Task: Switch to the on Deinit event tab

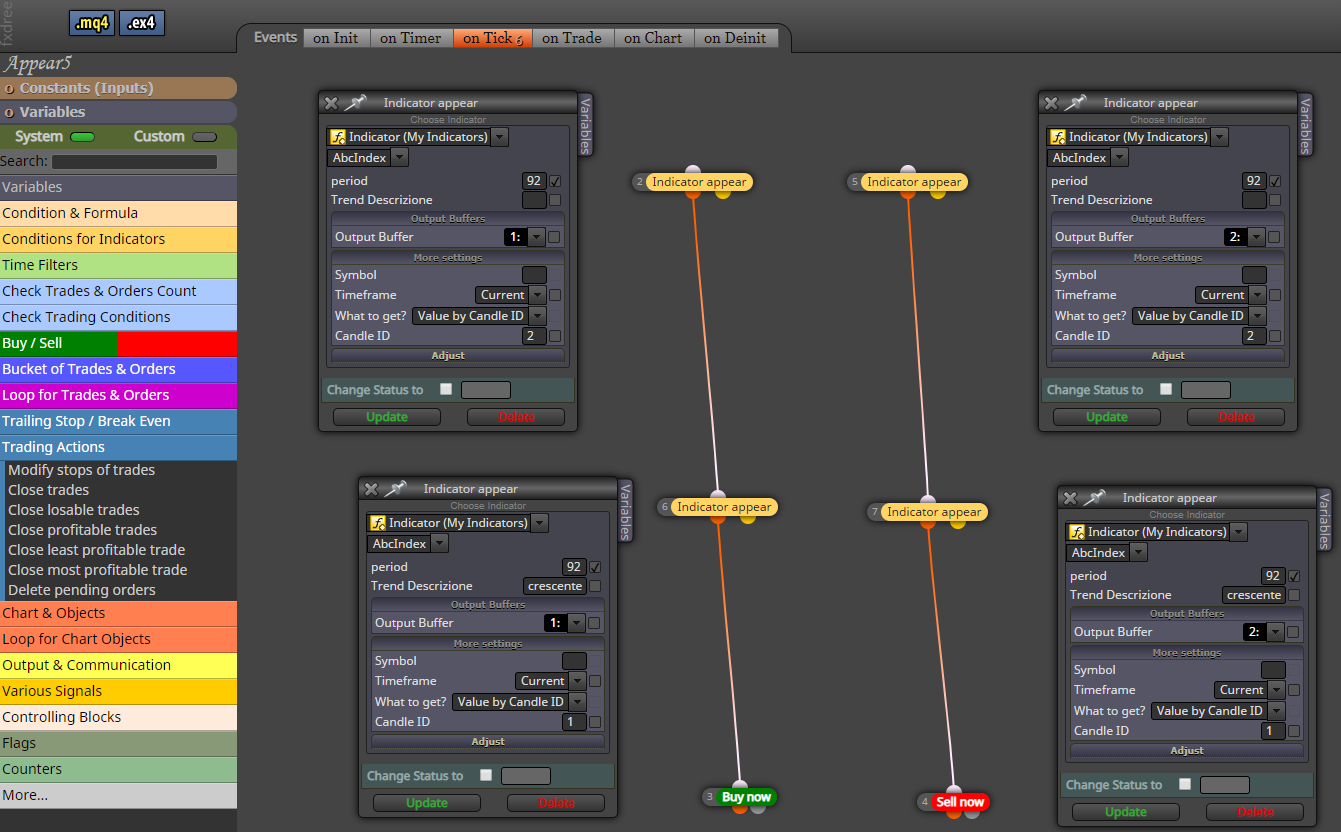Action: pos(735,38)
